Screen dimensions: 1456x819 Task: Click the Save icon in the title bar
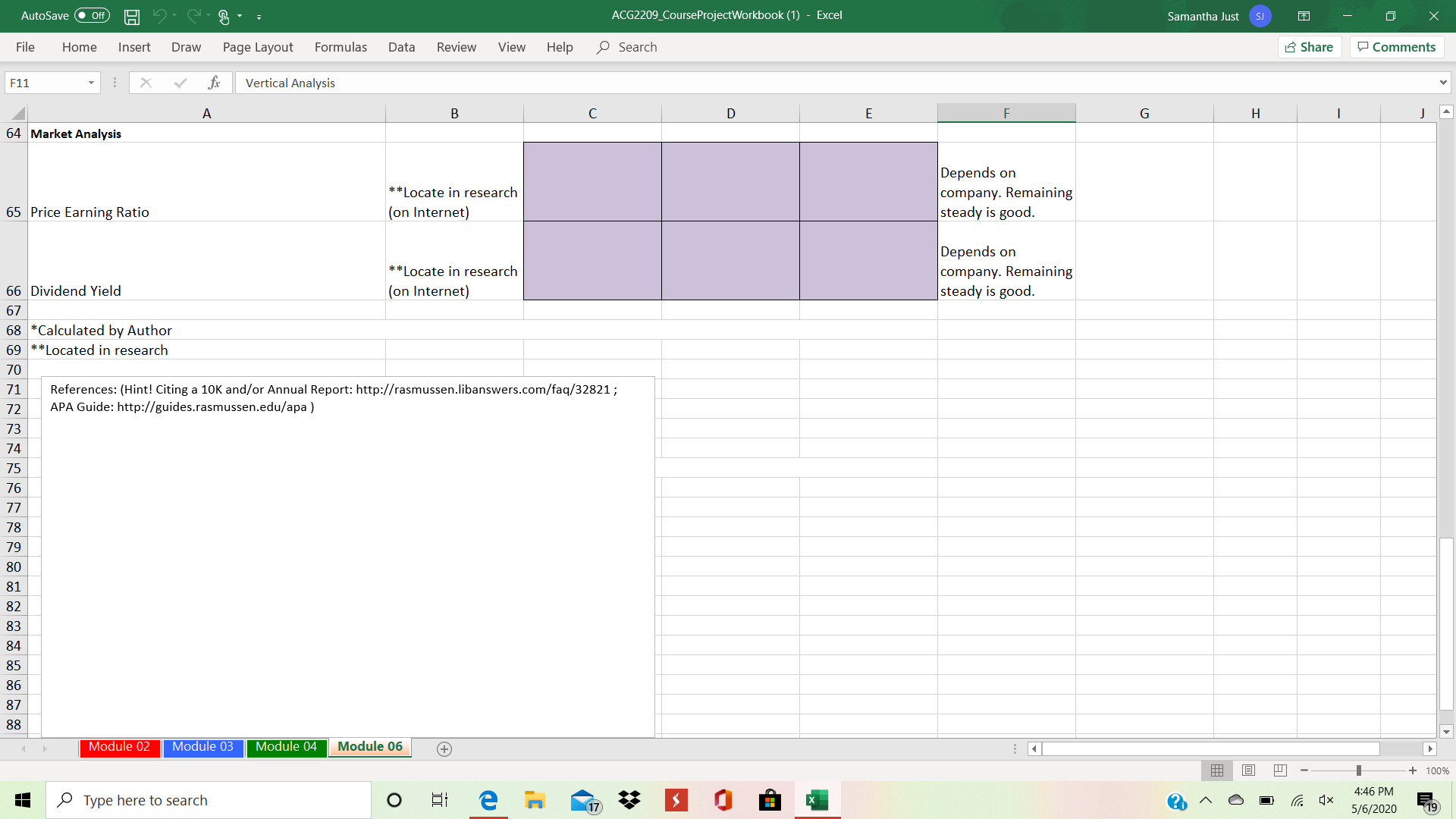132,16
